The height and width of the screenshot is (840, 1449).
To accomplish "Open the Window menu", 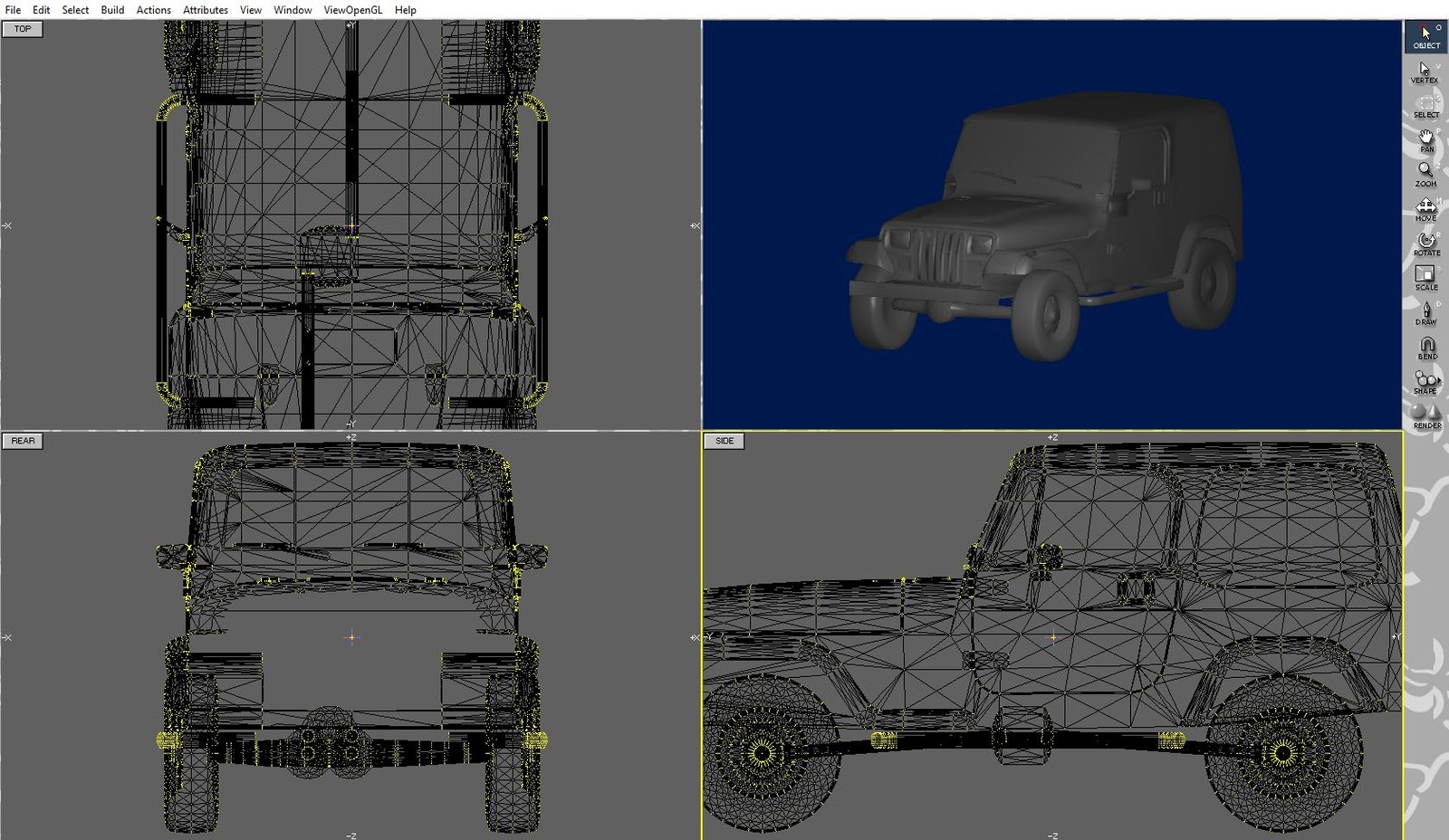I will click(x=293, y=10).
